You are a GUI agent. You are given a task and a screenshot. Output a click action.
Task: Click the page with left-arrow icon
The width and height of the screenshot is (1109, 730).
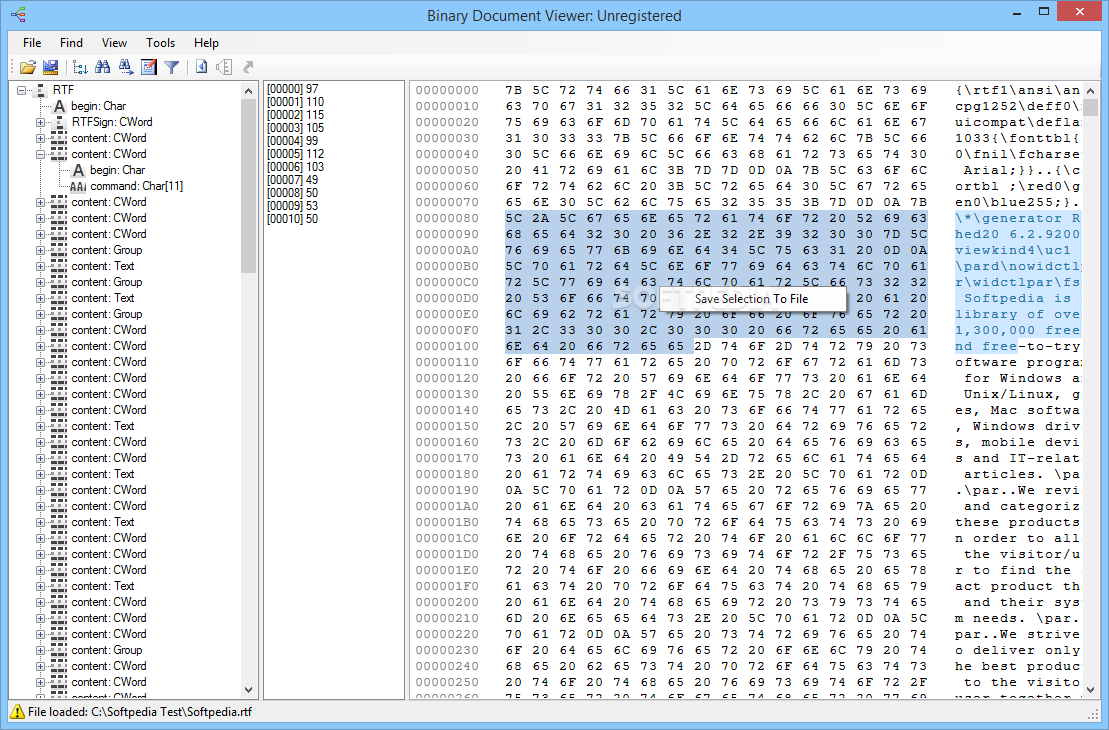point(202,67)
